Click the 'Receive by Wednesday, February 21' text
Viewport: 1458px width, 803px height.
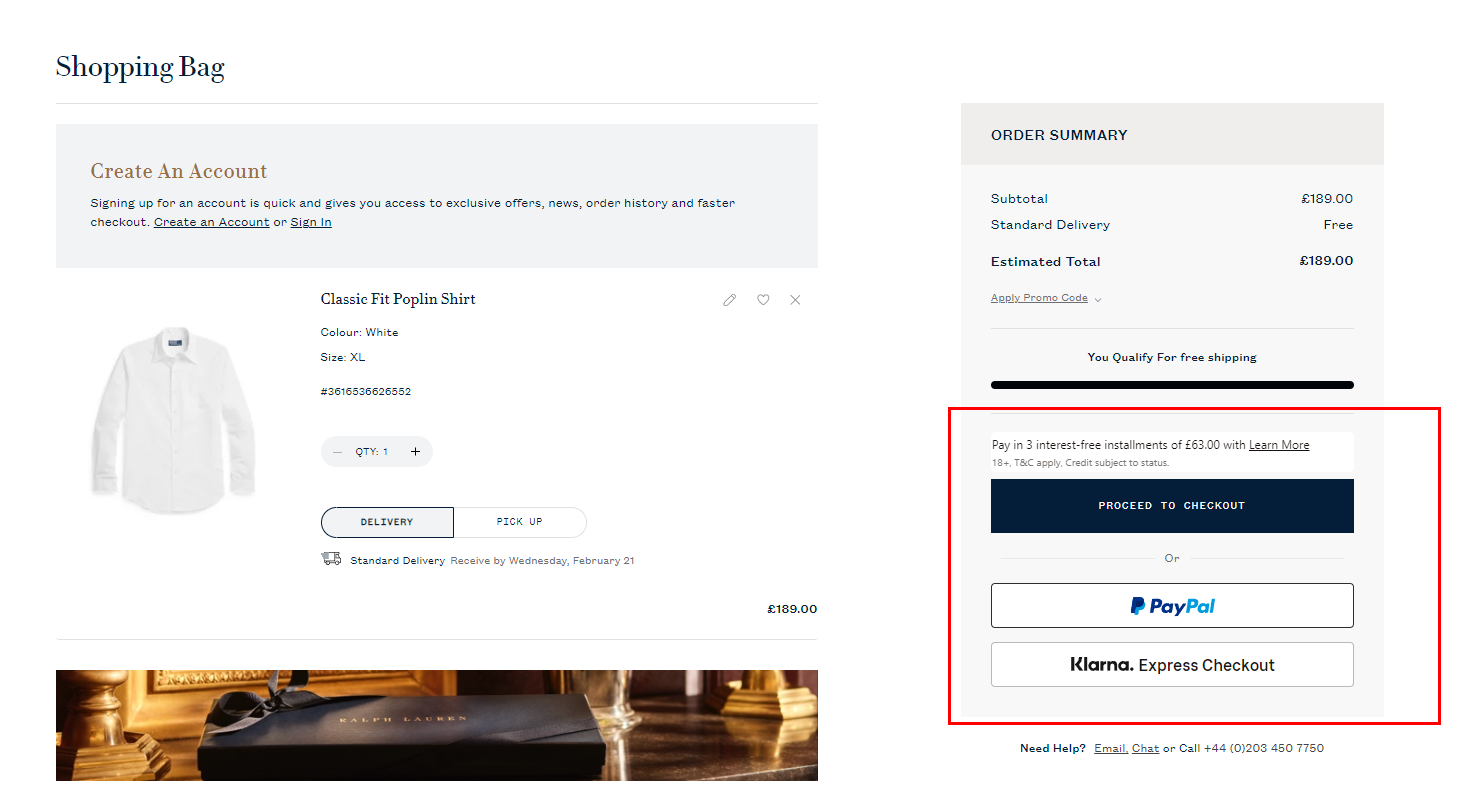click(x=542, y=561)
